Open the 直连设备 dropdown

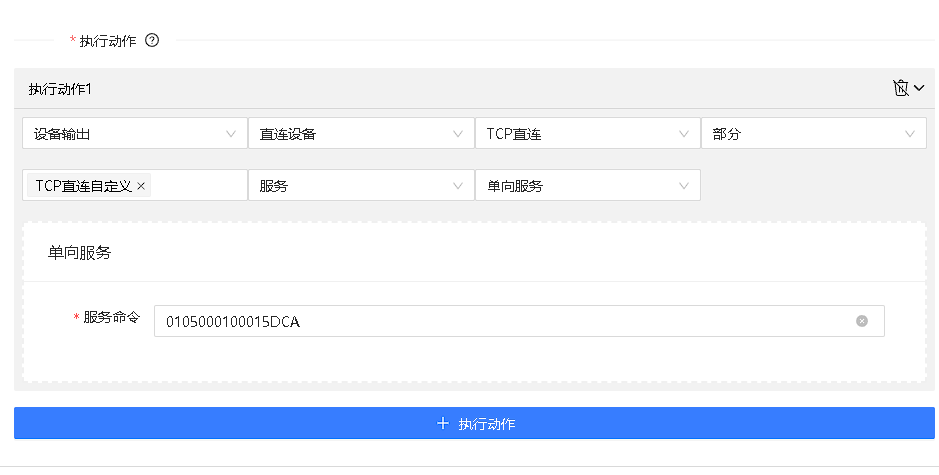pos(360,134)
